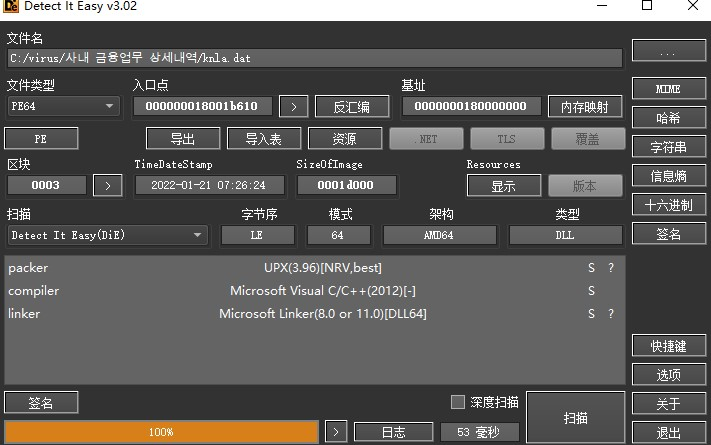Image resolution: width=711 pixels, height=445 pixels.
Task: Open the 选项 options button
Action: tap(669, 375)
